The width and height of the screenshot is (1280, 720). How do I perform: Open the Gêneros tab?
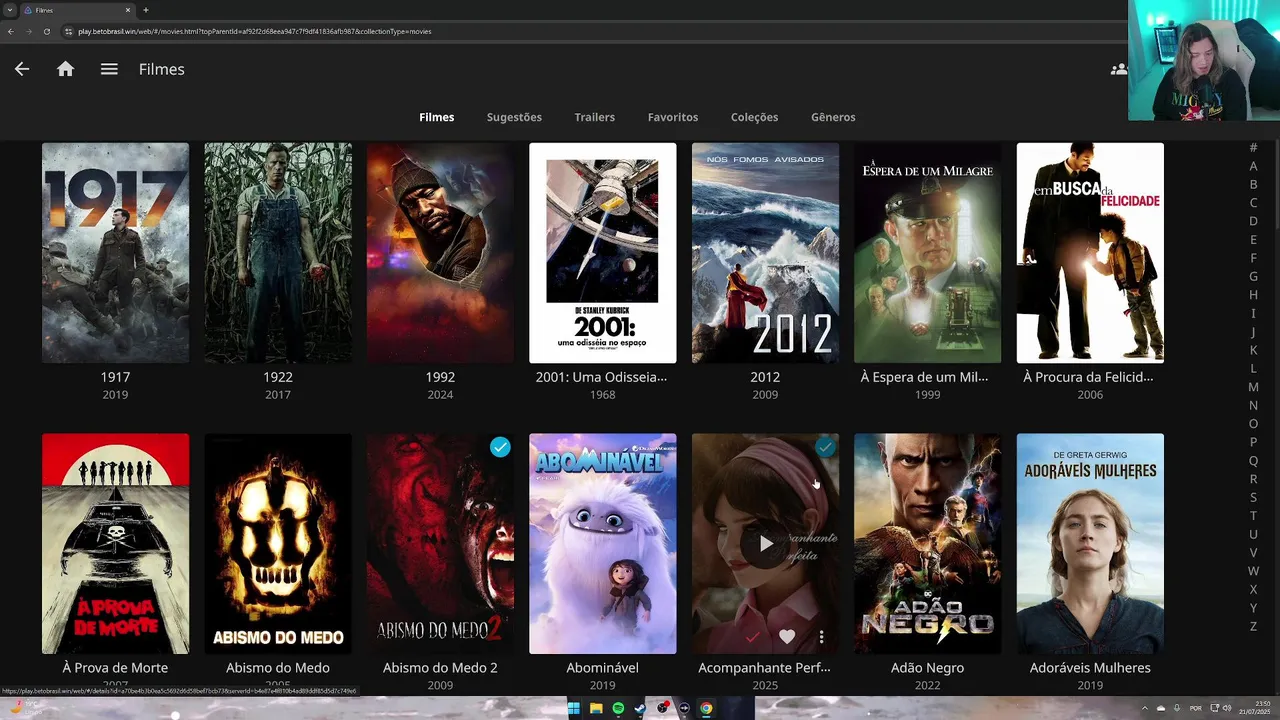(833, 117)
